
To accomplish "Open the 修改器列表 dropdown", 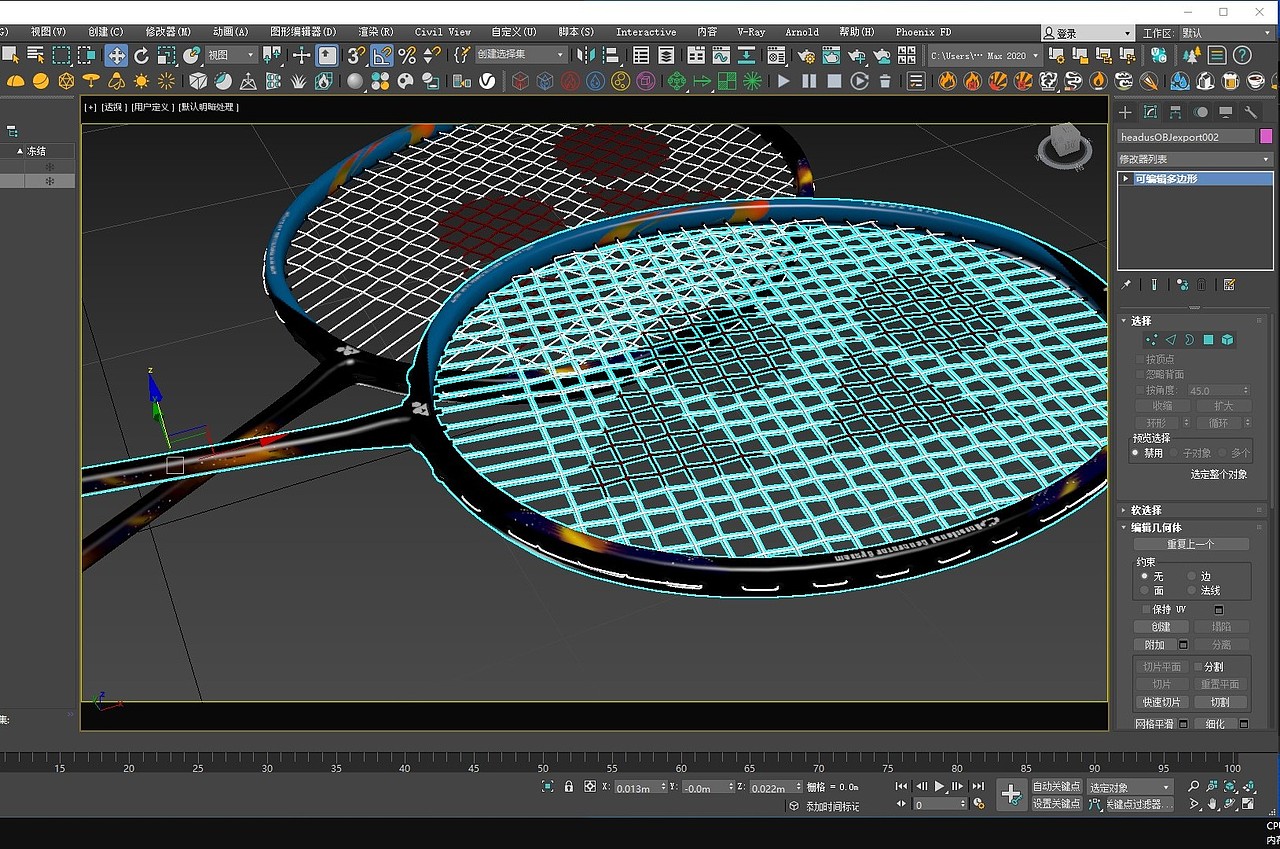I will 1194,159.
